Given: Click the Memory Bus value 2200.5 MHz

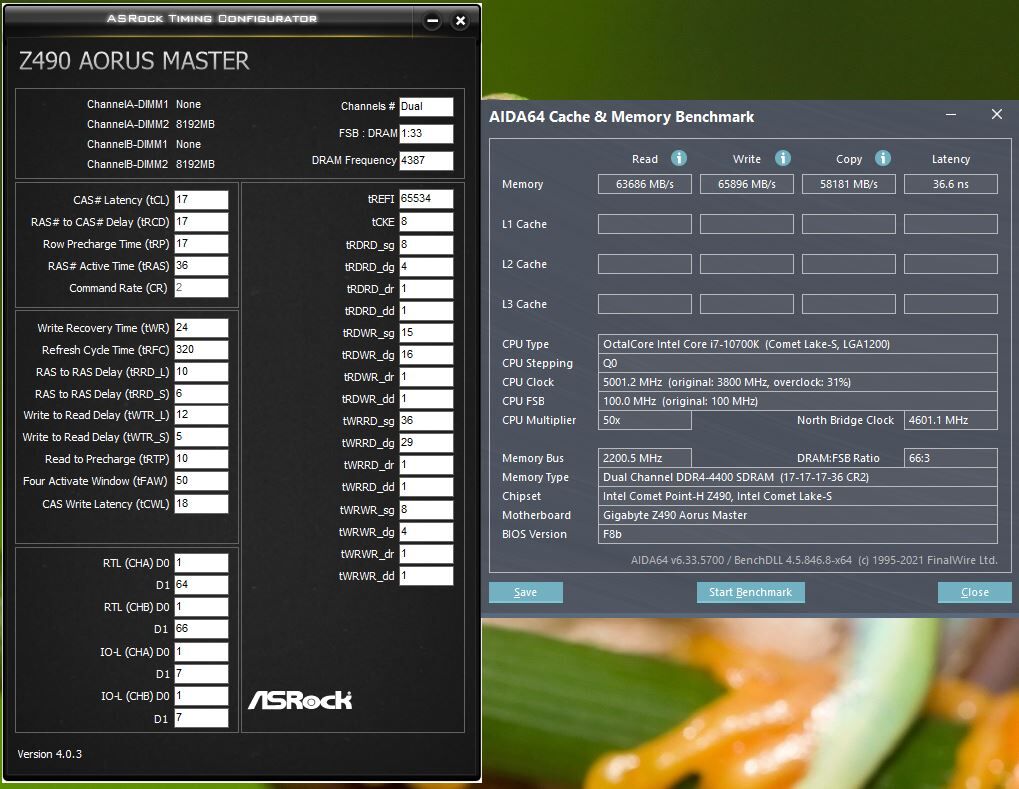Looking at the screenshot, I should 645,458.
